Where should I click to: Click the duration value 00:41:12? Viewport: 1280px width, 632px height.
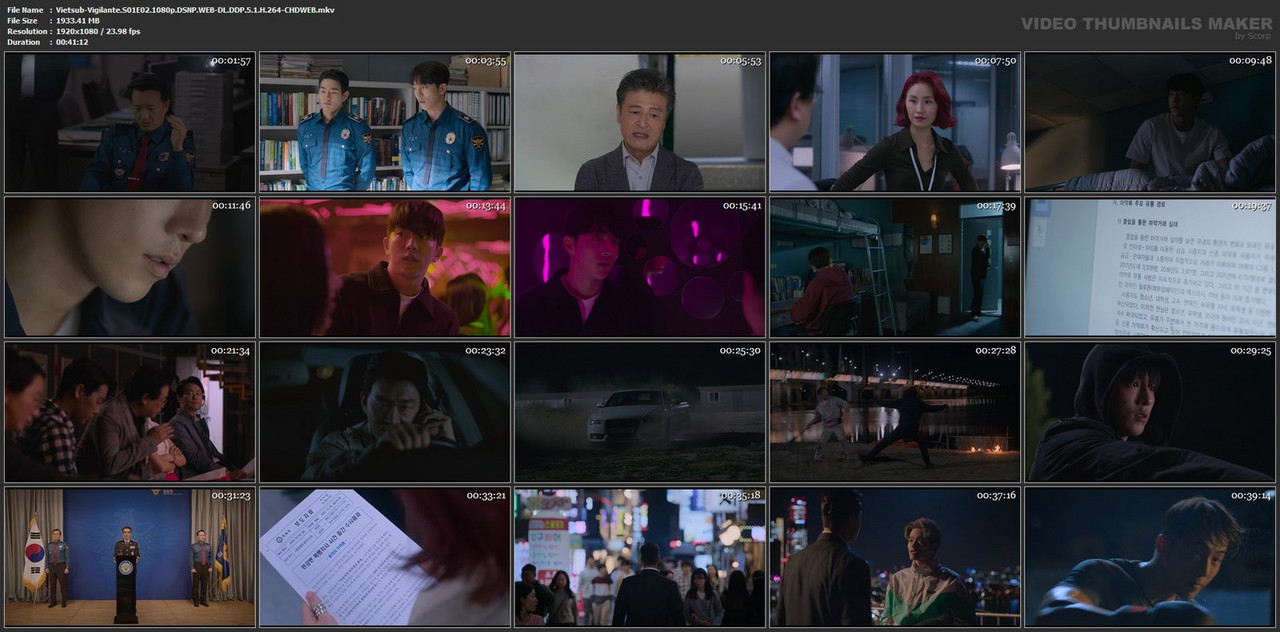72,43
